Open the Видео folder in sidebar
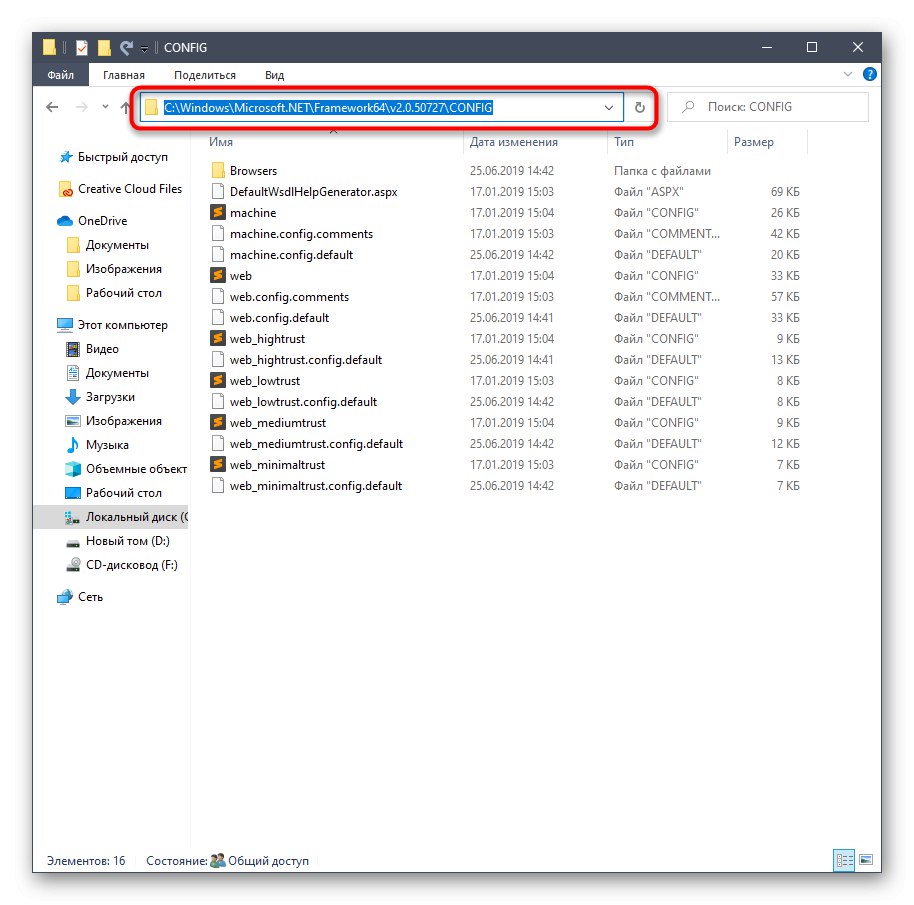This screenshot has width=914, height=905. click(x=92, y=349)
